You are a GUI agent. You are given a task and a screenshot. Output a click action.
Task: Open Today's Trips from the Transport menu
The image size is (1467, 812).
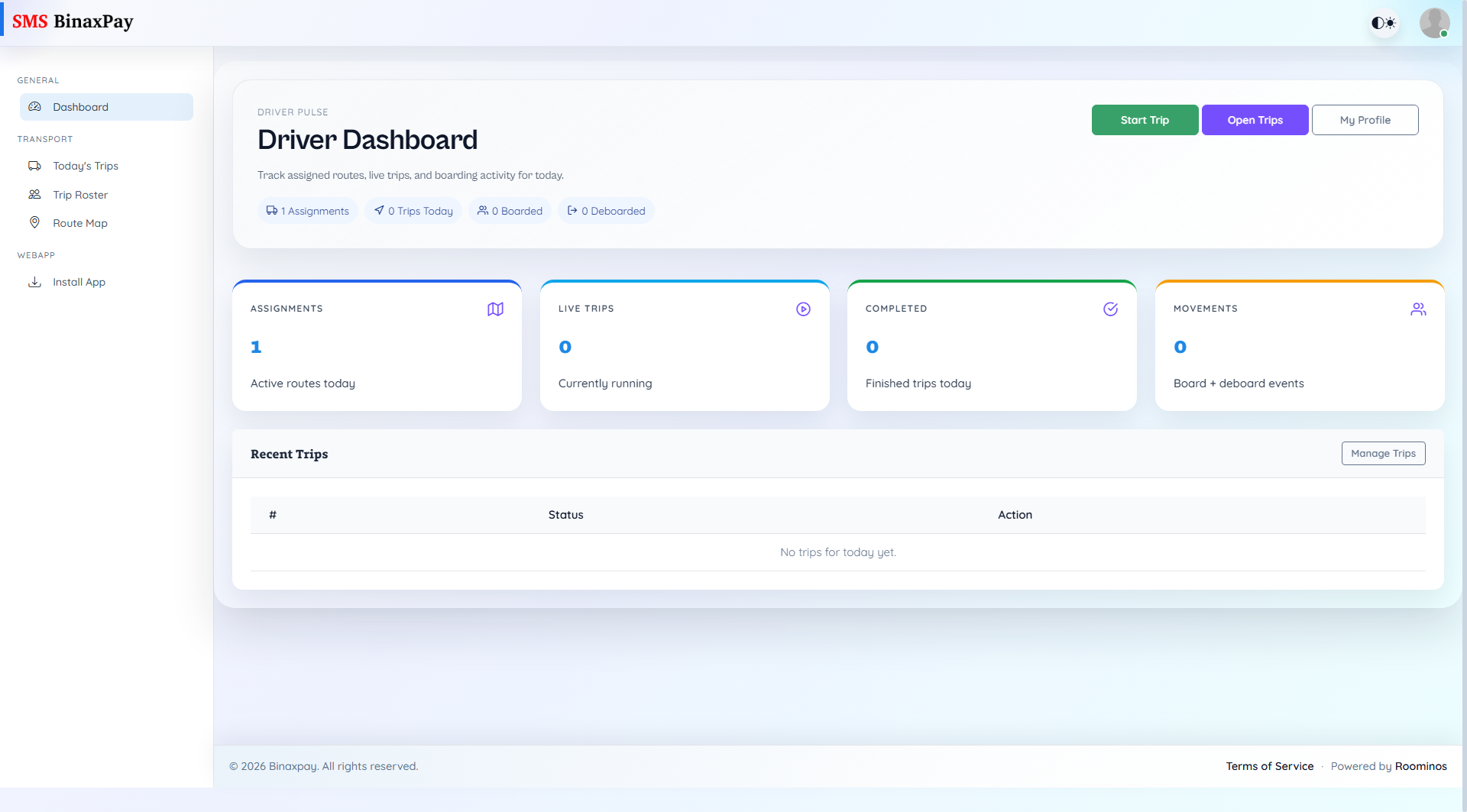[85, 166]
